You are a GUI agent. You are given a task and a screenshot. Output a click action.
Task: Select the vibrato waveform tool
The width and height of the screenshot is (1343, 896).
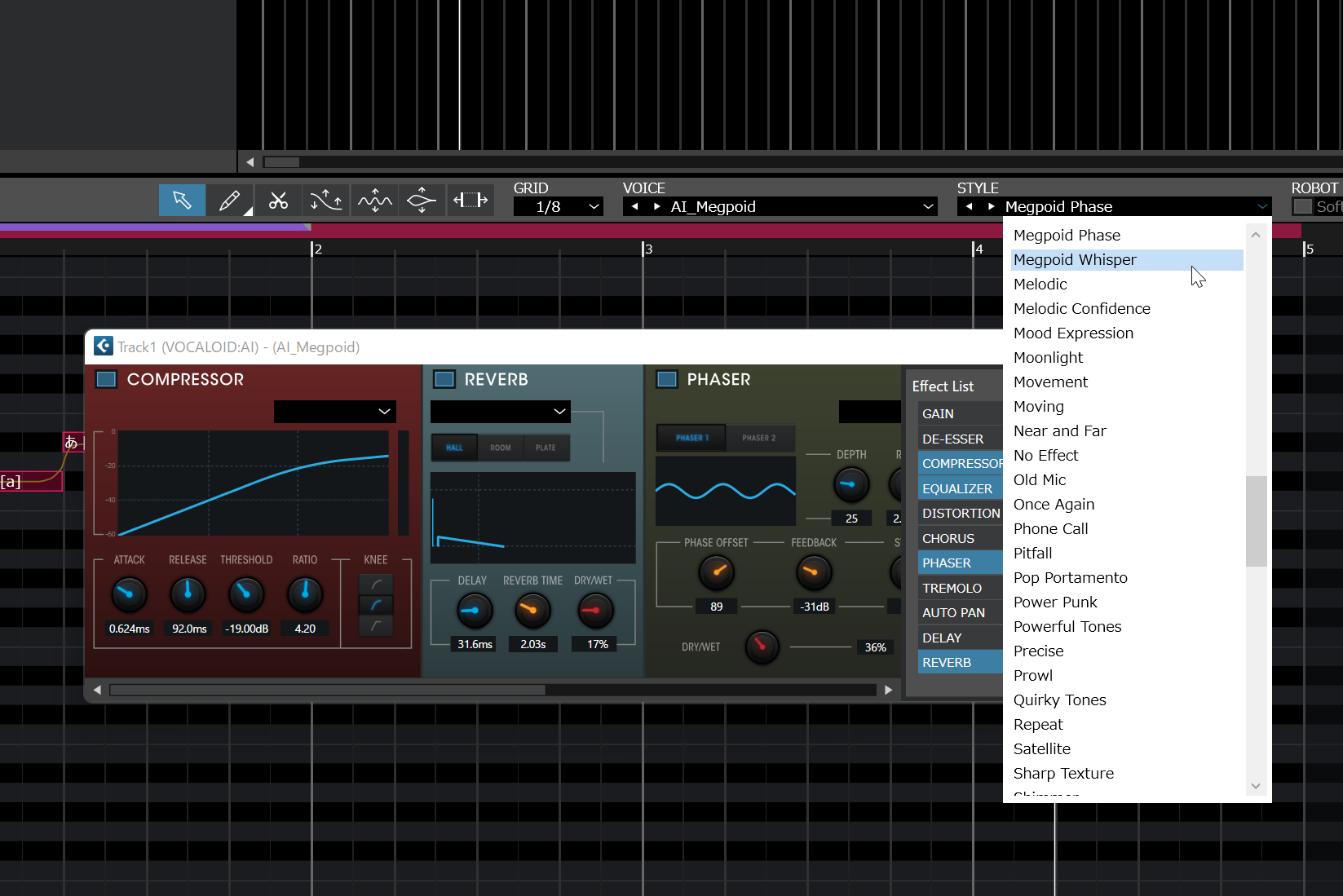374,200
